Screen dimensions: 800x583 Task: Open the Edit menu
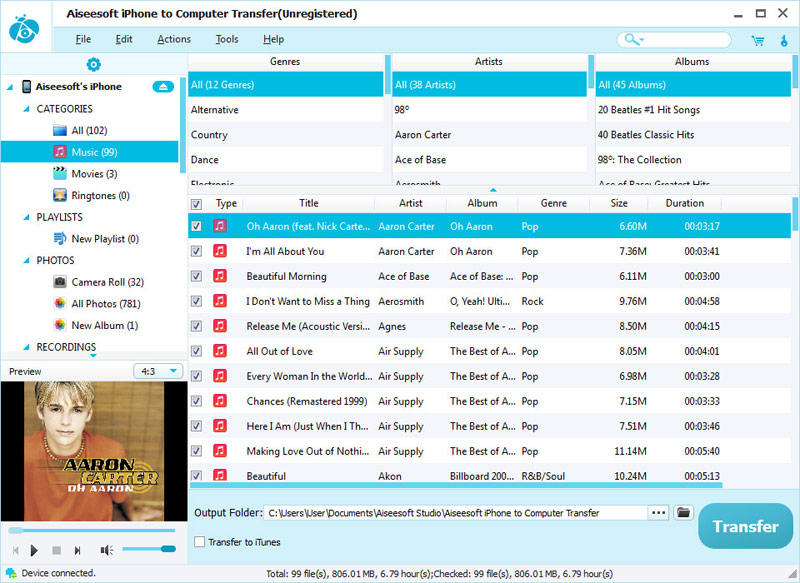pos(124,39)
